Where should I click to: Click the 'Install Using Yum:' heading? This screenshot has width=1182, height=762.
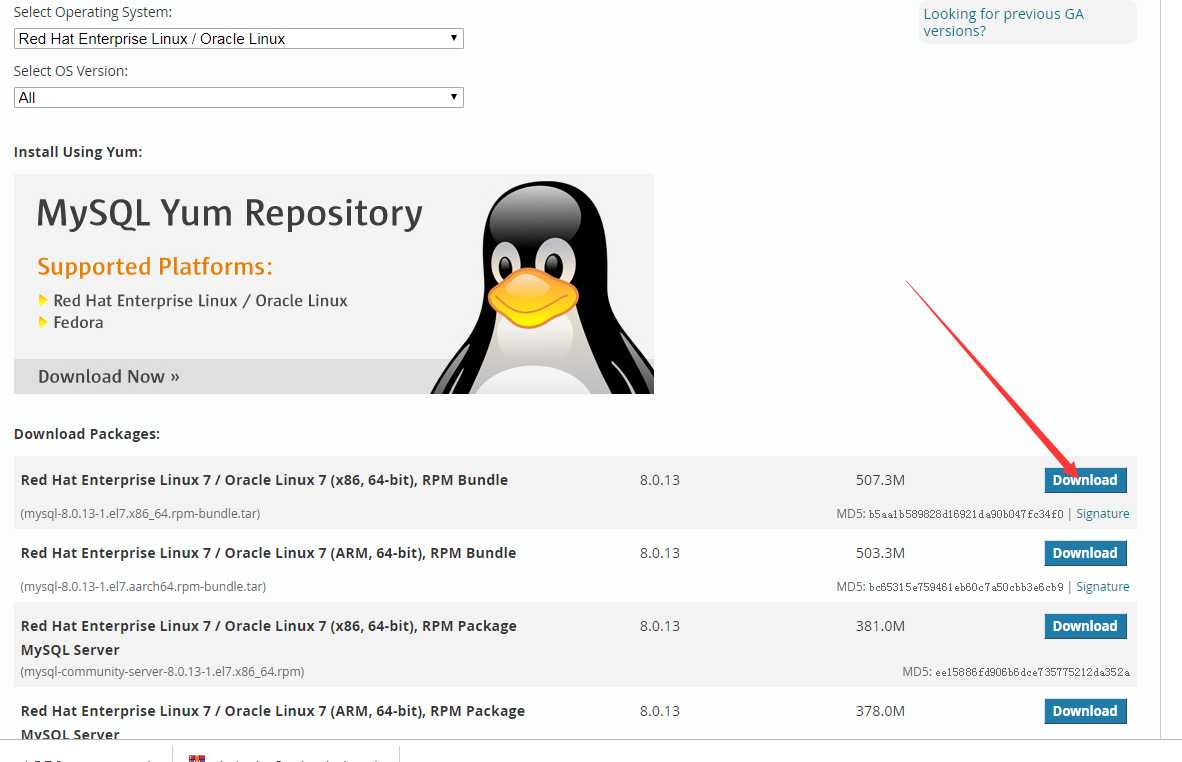pos(78,152)
